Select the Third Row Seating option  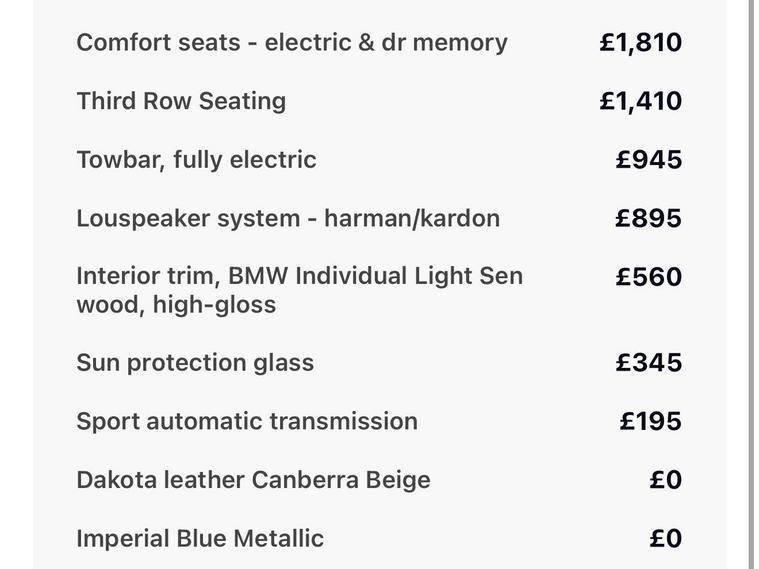[181, 101]
